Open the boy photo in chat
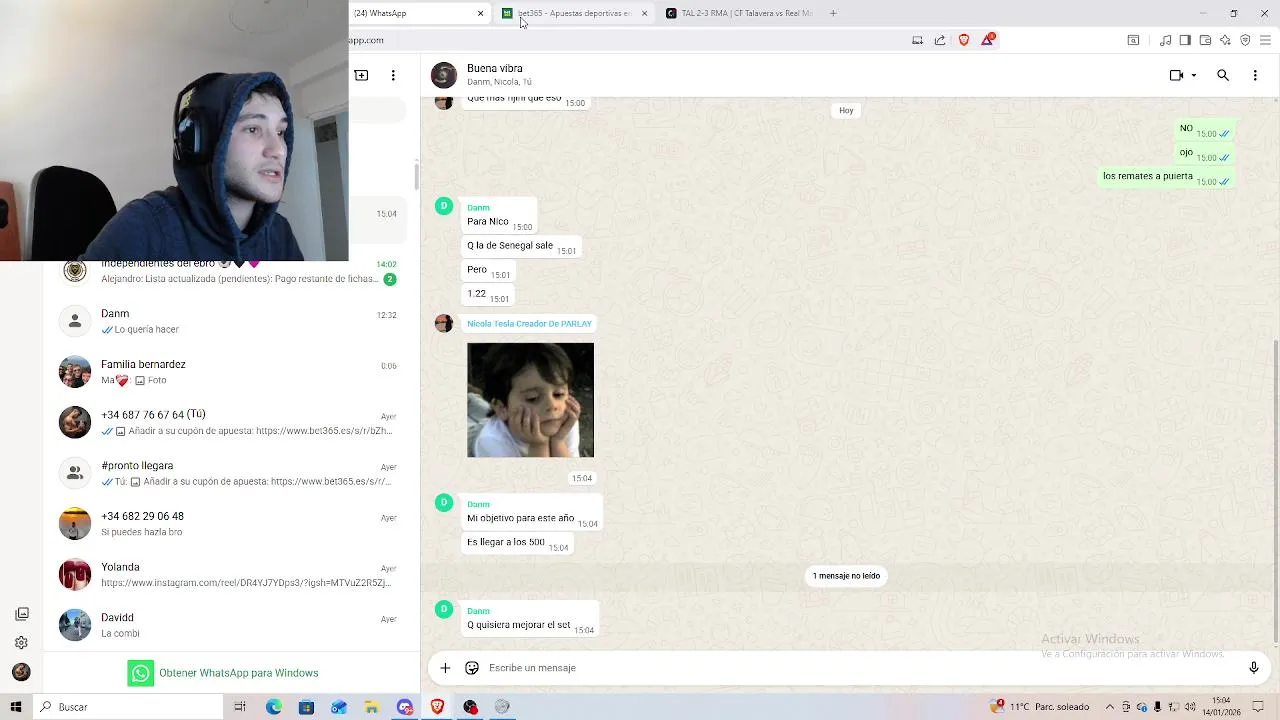Screen dimensions: 1280x720 tap(530, 400)
